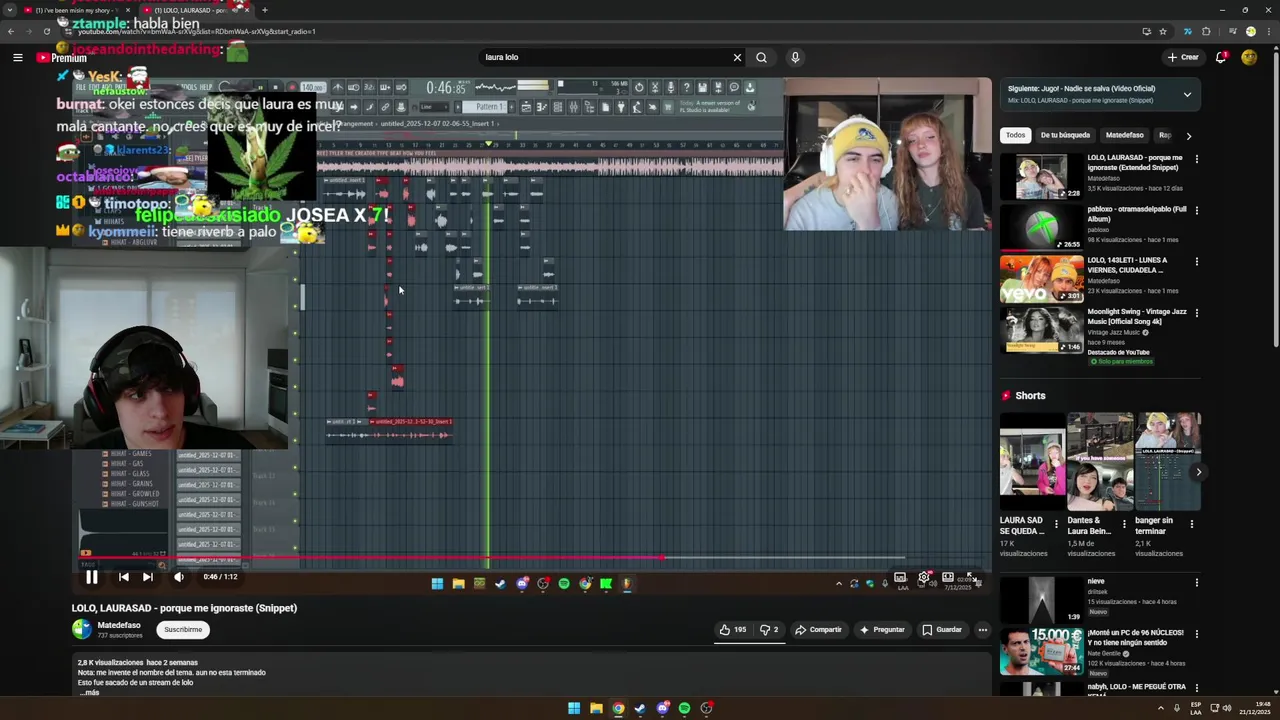Open the Chrome three-dot menu

1267,31
